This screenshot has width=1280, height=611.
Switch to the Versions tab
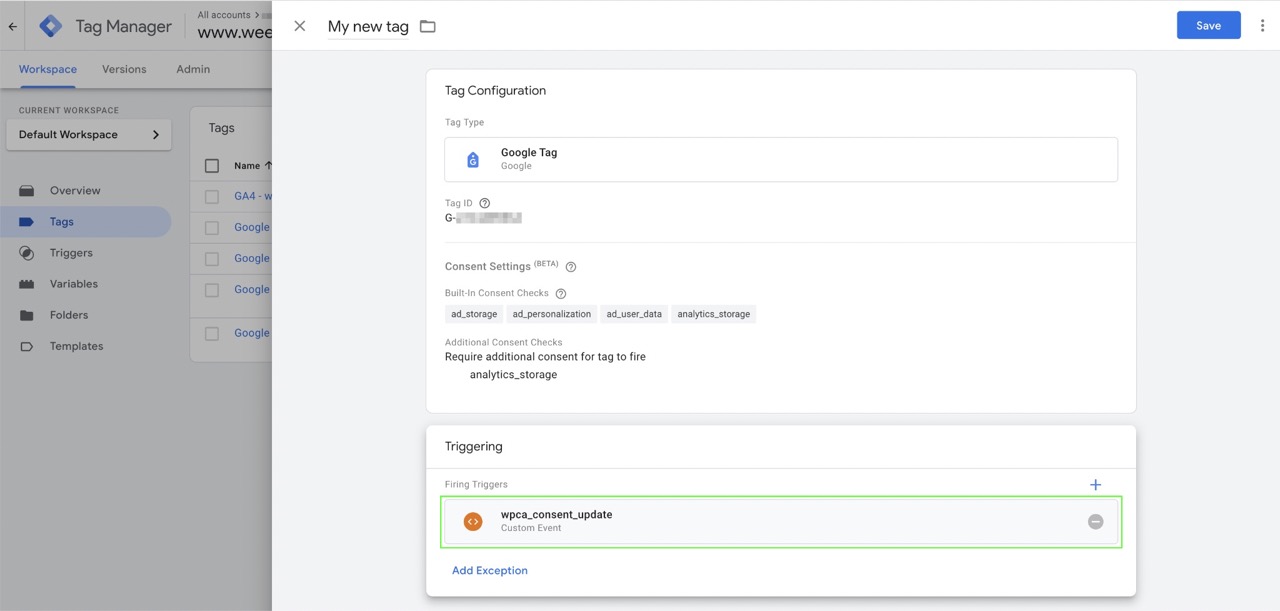tap(124, 70)
